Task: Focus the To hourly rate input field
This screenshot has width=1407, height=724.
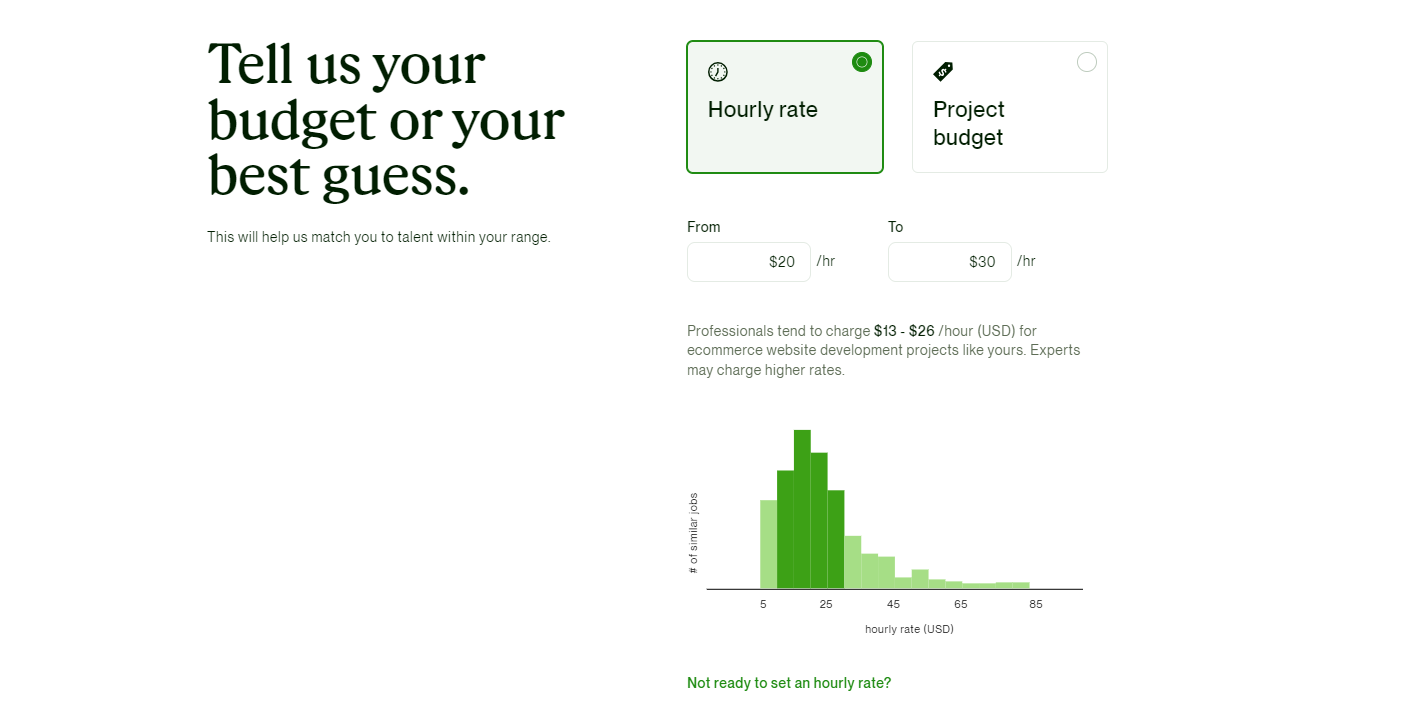Action: (949, 262)
